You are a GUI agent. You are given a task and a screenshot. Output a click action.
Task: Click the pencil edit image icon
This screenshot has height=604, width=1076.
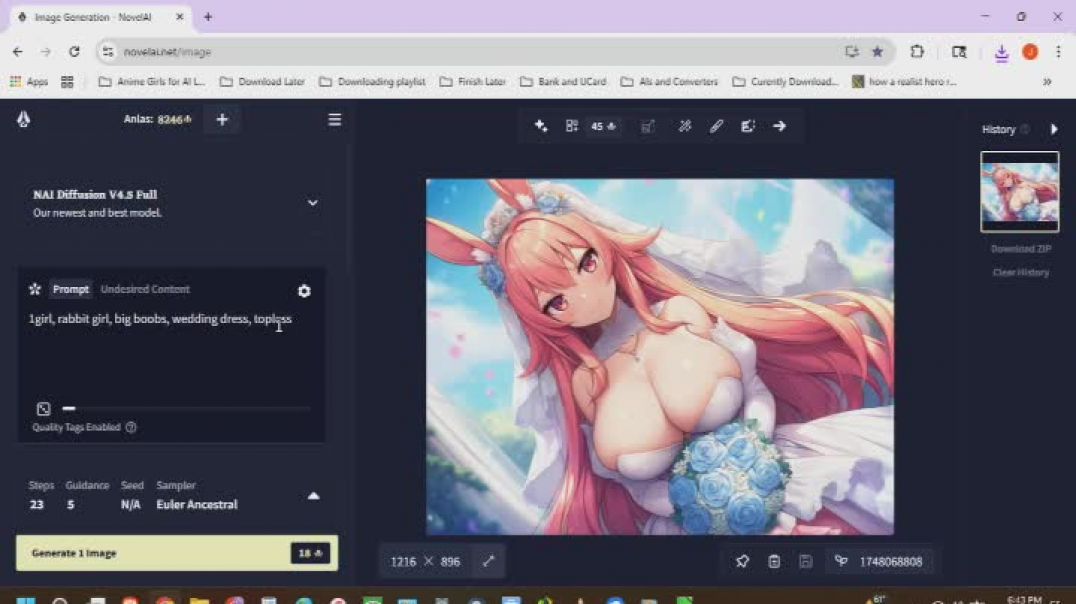point(716,126)
